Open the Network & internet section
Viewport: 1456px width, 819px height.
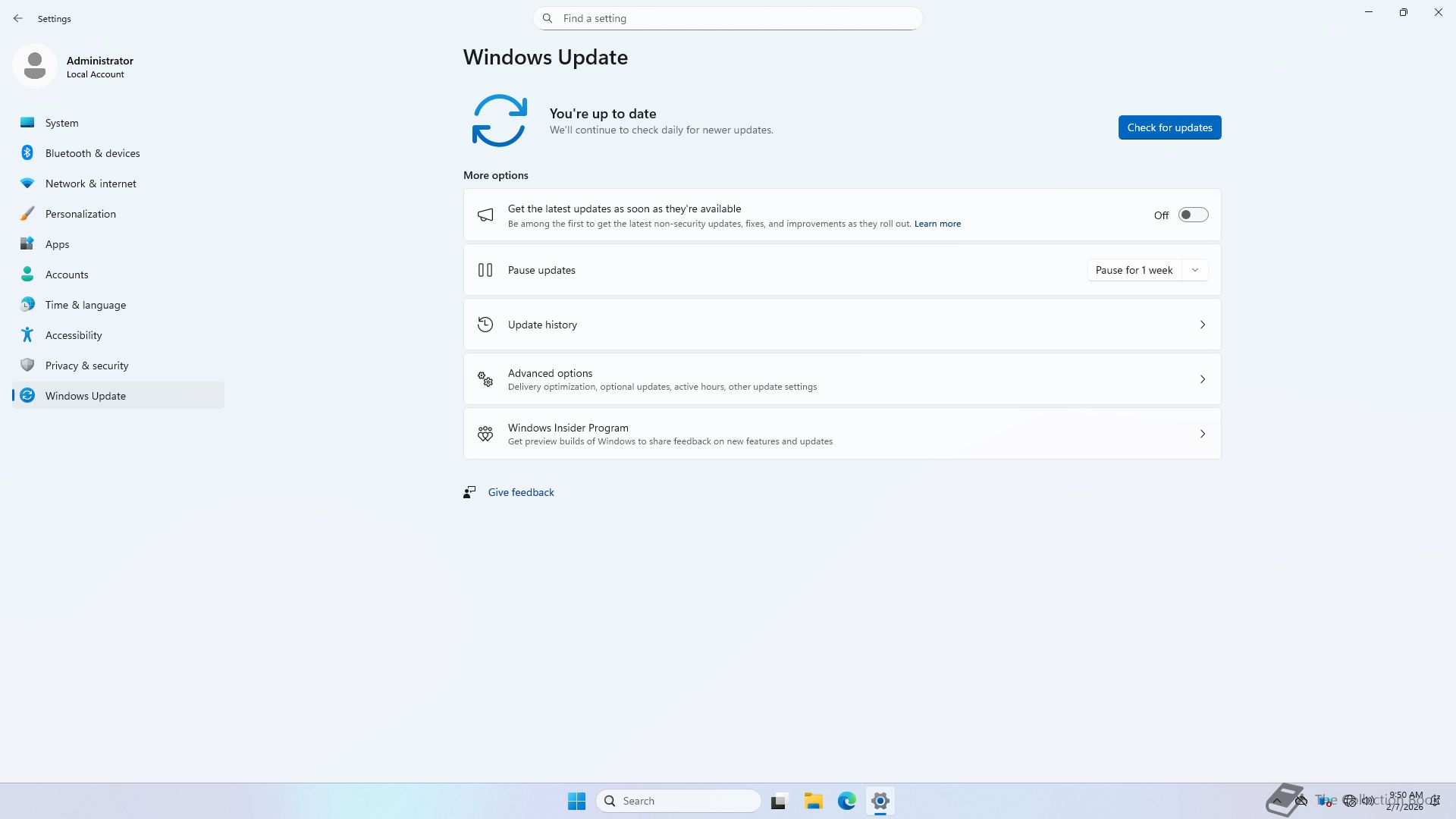(x=91, y=184)
